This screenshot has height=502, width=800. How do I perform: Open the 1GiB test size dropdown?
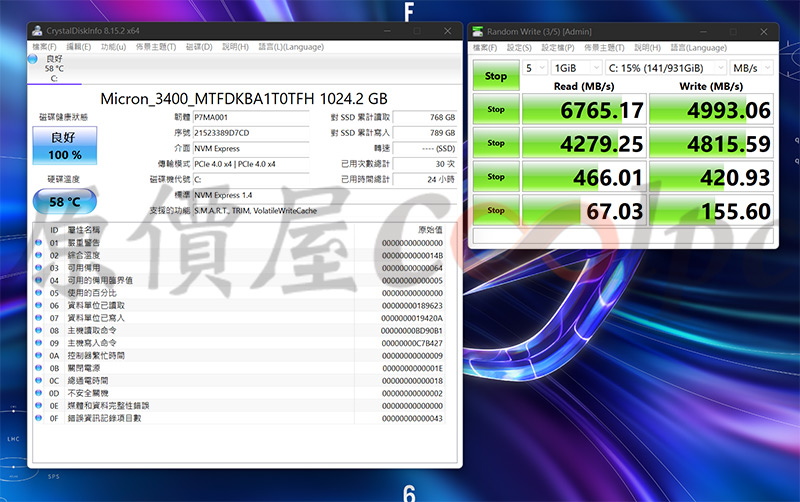click(574, 68)
